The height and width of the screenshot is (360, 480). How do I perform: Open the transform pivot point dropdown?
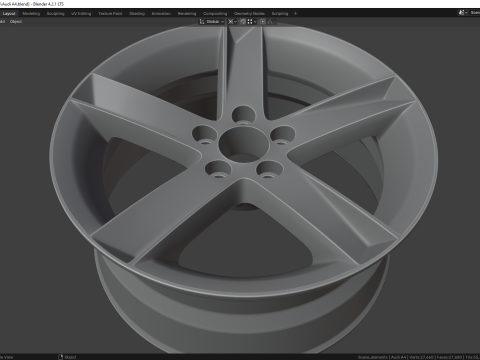pyautogui.click(x=232, y=22)
